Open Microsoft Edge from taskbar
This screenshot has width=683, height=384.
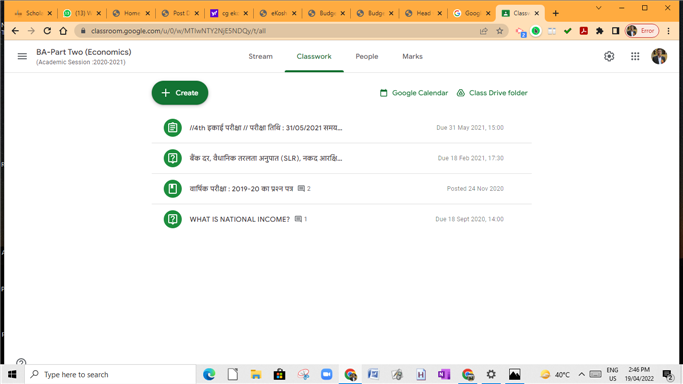[x=209, y=374]
